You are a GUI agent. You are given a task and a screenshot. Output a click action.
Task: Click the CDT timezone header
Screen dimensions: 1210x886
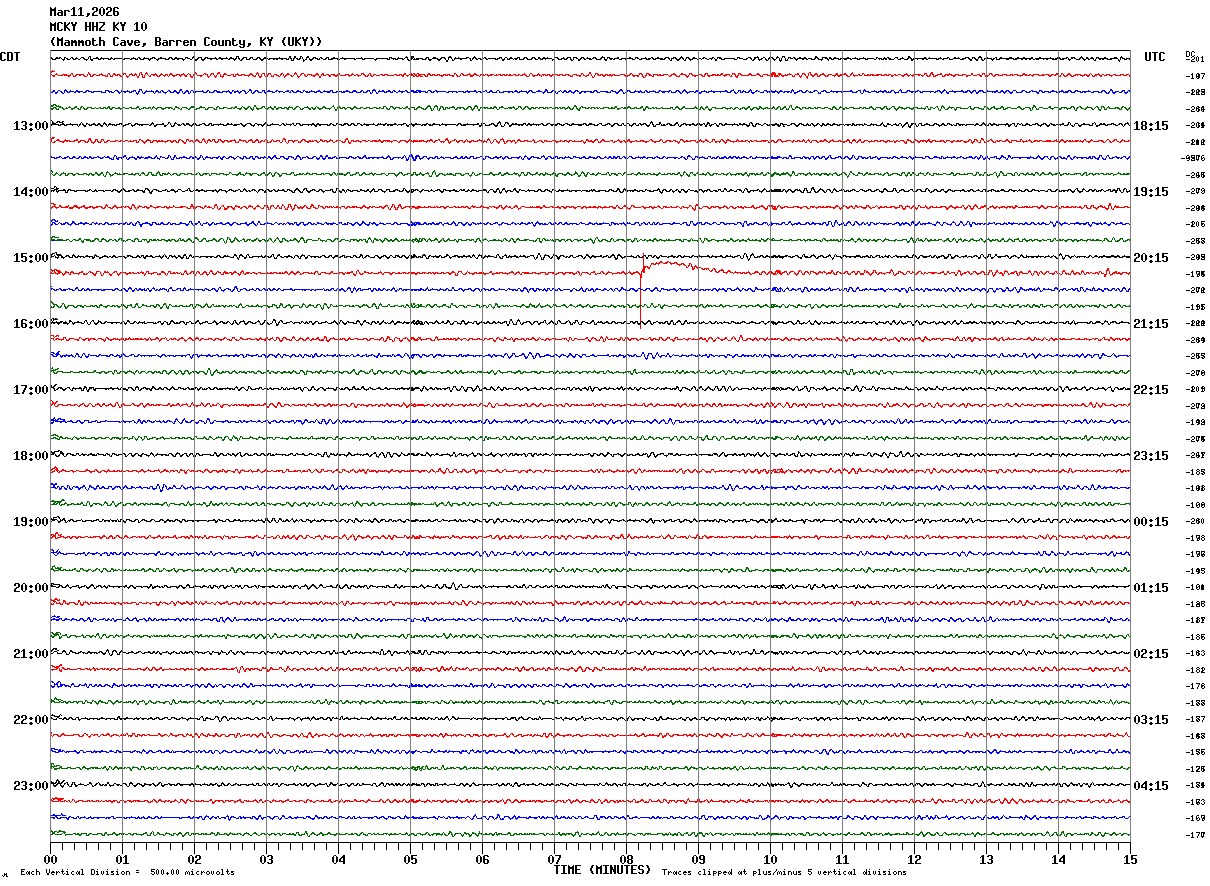(11, 57)
